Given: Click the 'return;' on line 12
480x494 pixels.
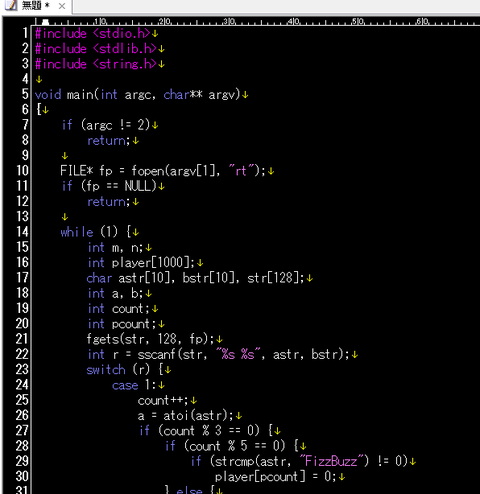Looking at the screenshot, I should (108, 202).
